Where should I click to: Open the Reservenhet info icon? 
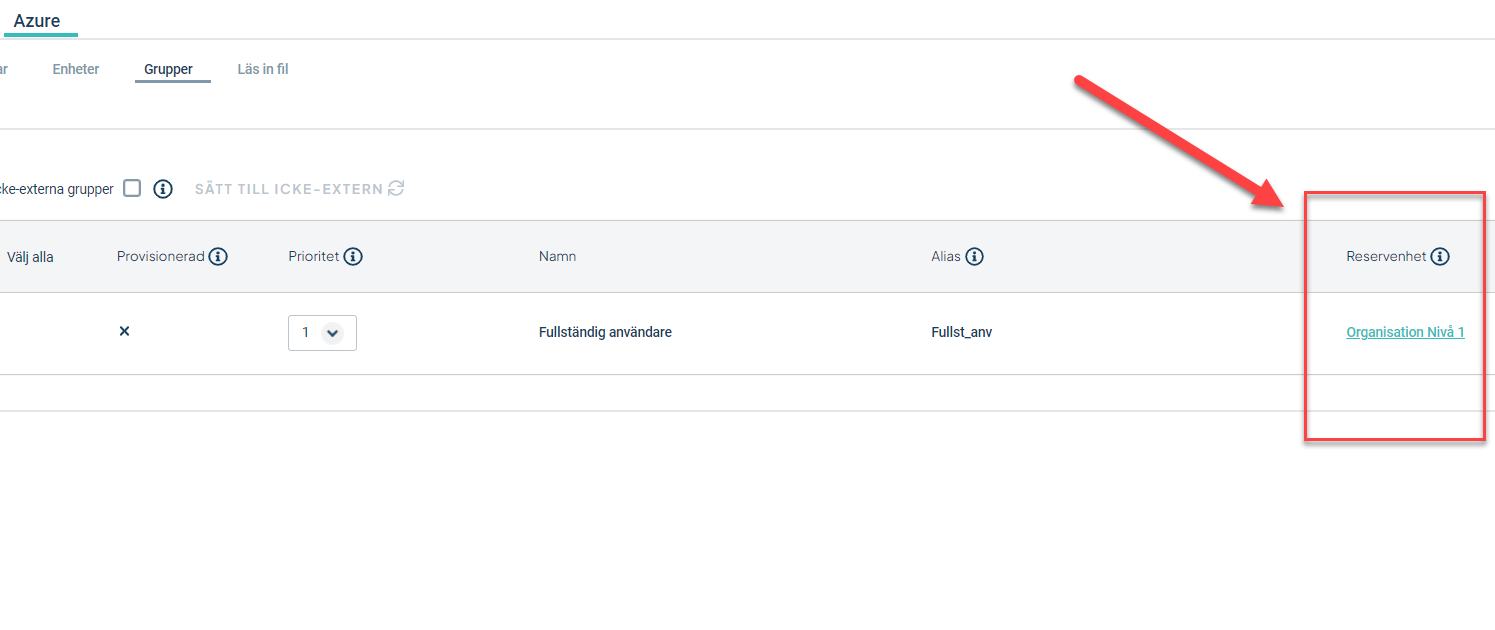pyautogui.click(x=1440, y=257)
